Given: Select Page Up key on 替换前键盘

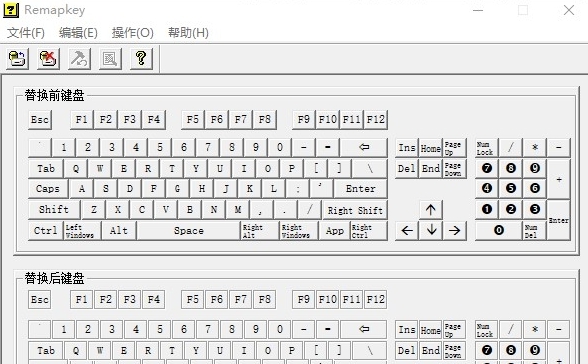Looking at the screenshot, I should pyautogui.click(x=454, y=148).
